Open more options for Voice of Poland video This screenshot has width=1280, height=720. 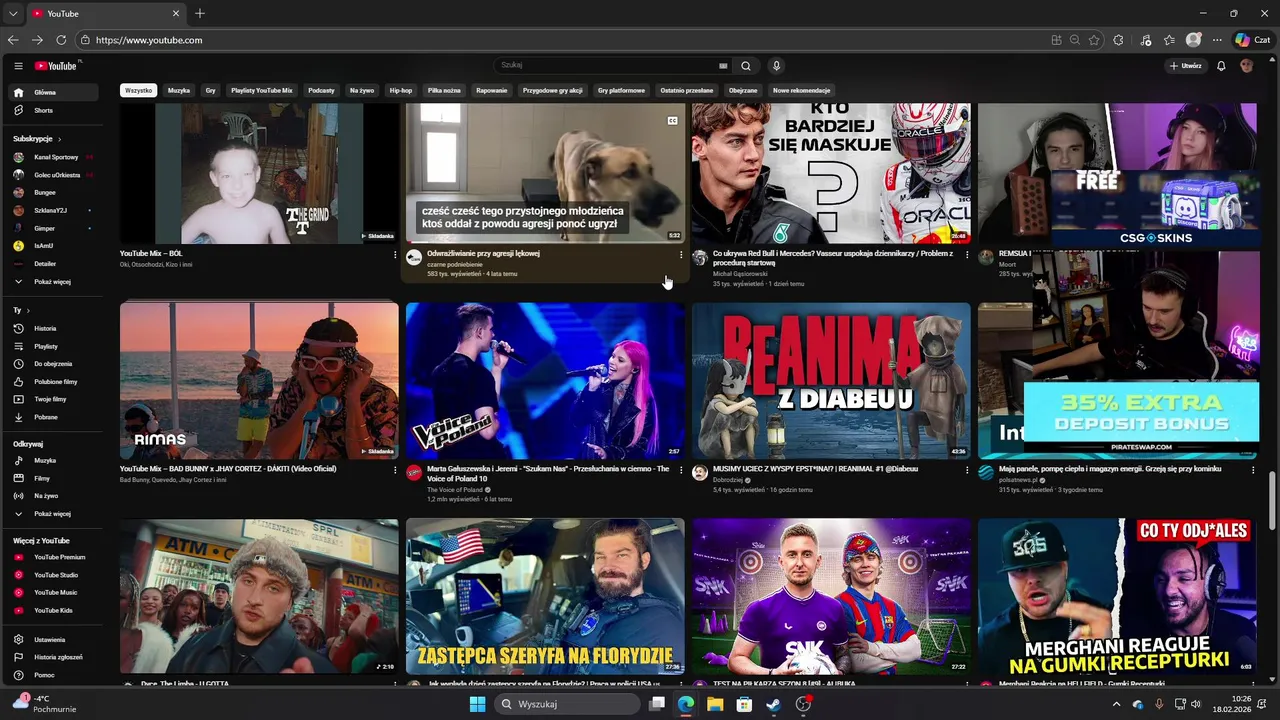(x=681, y=470)
